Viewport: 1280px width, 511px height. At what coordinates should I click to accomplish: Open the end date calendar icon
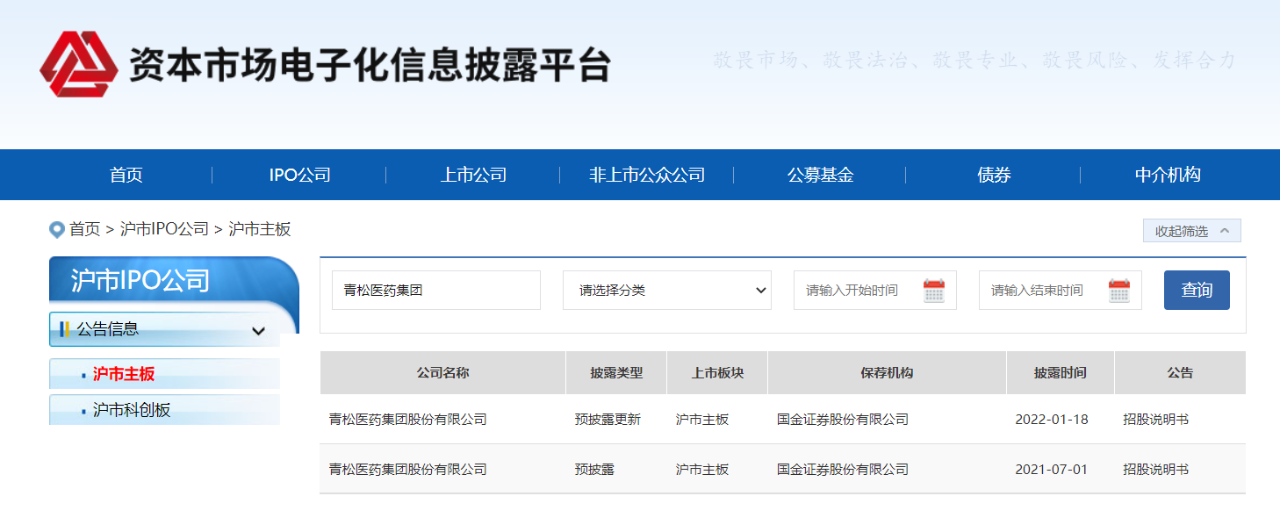click(1119, 291)
